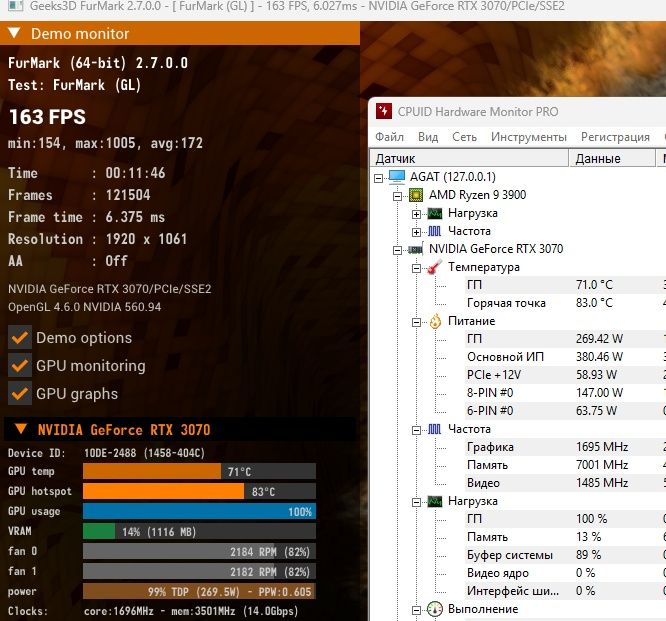Click the VRAM 14% usage bar
The image size is (666, 621).
point(199,531)
